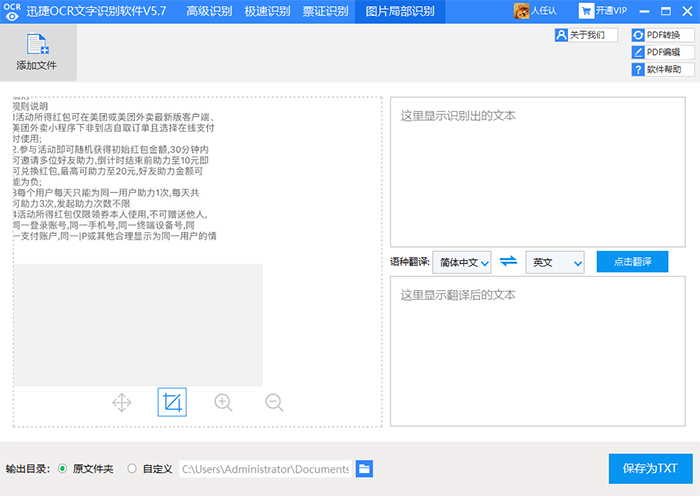The width and height of the screenshot is (700, 496).
Task: Switch to 高级识别 tab
Action: click(209, 11)
